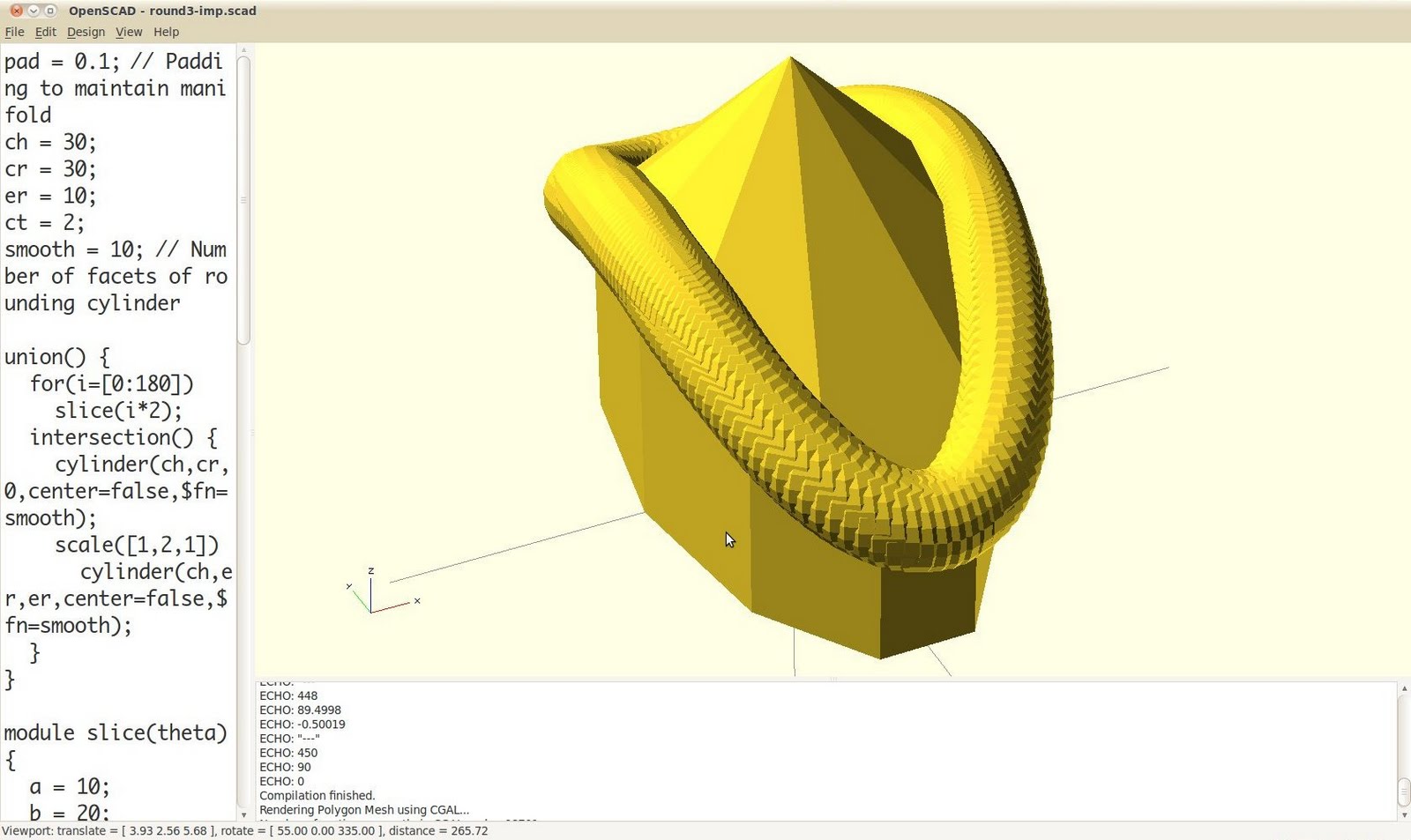Open the Edit menu
Screen dimensions: 1411x840
click(x=45, y=32)
